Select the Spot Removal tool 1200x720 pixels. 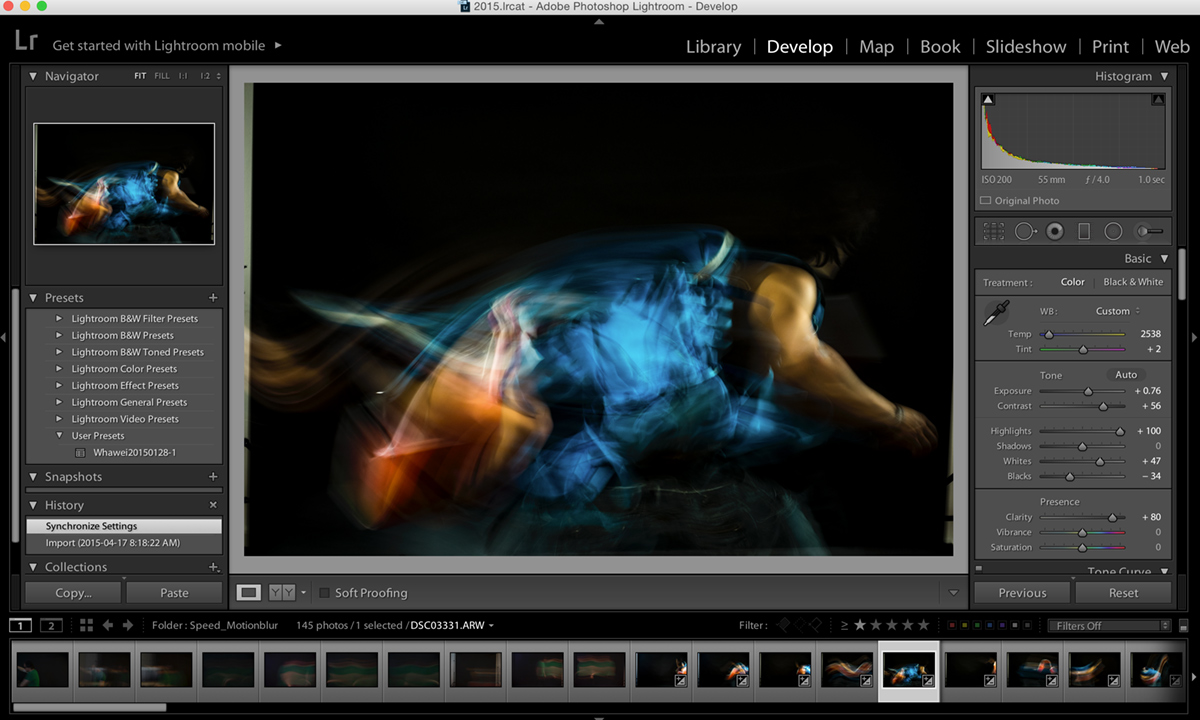[1024, 231]
